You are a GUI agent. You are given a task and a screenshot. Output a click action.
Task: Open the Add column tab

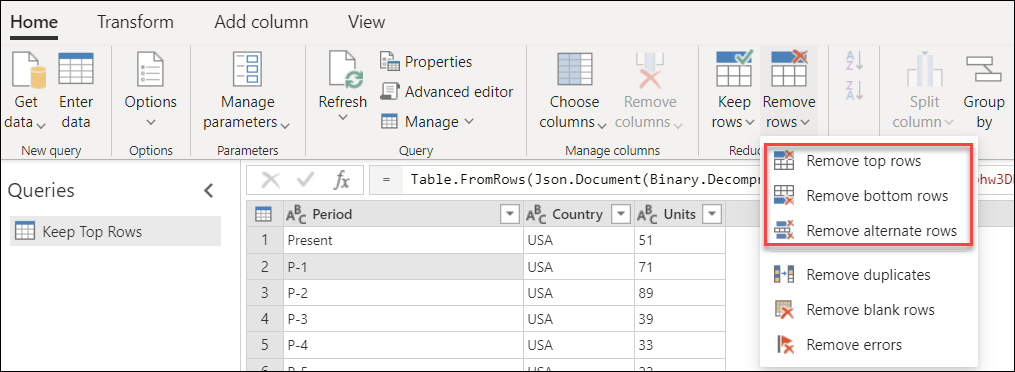pyautogui.click(x=261, y=22)
